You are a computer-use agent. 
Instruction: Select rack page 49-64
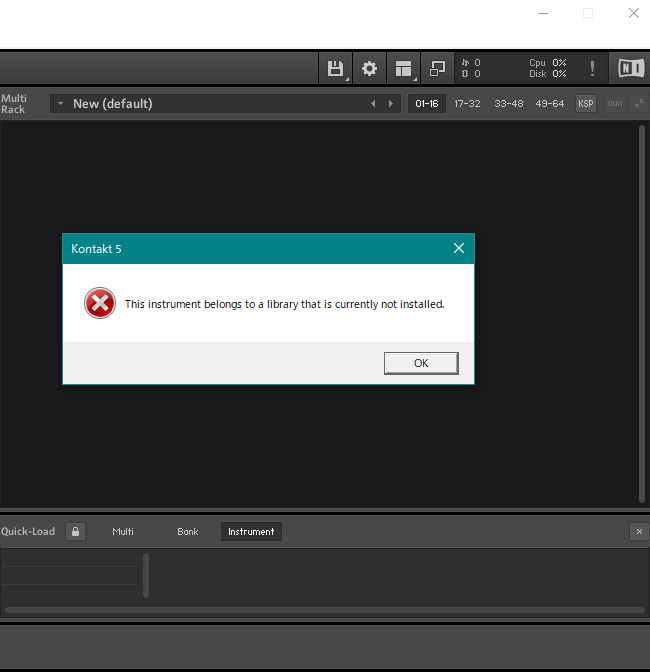point(550,104)
